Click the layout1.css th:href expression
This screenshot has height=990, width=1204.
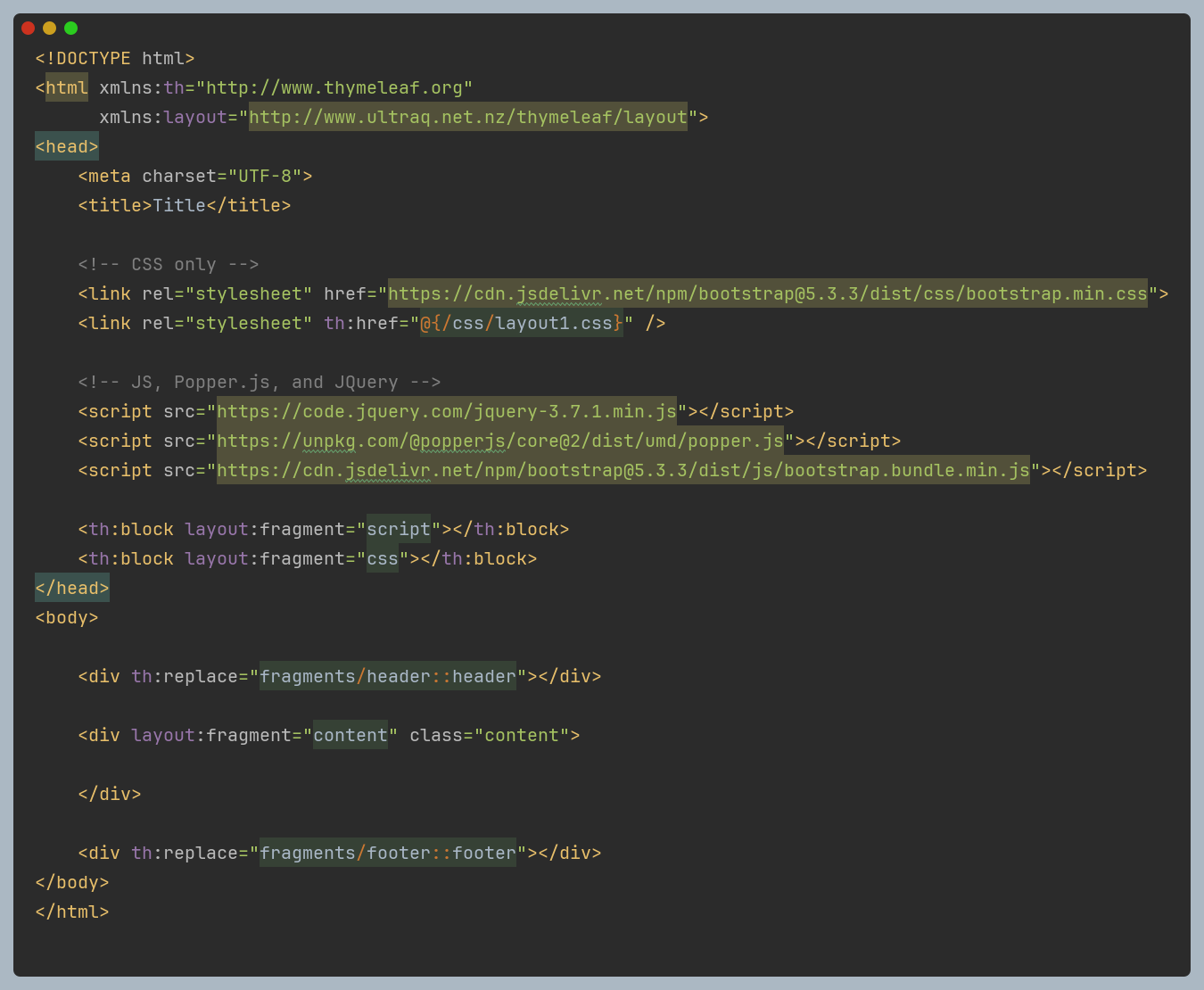click(x=522, y=323)
